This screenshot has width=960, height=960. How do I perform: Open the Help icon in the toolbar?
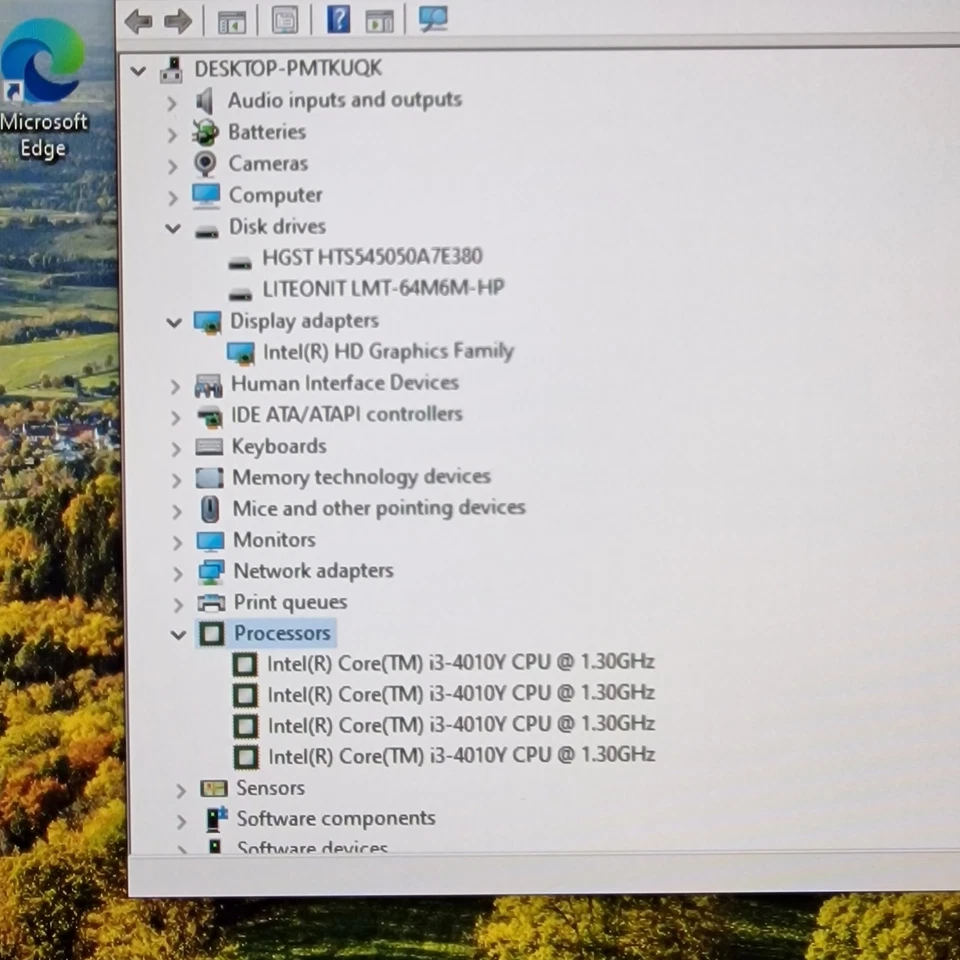[338, 20]
